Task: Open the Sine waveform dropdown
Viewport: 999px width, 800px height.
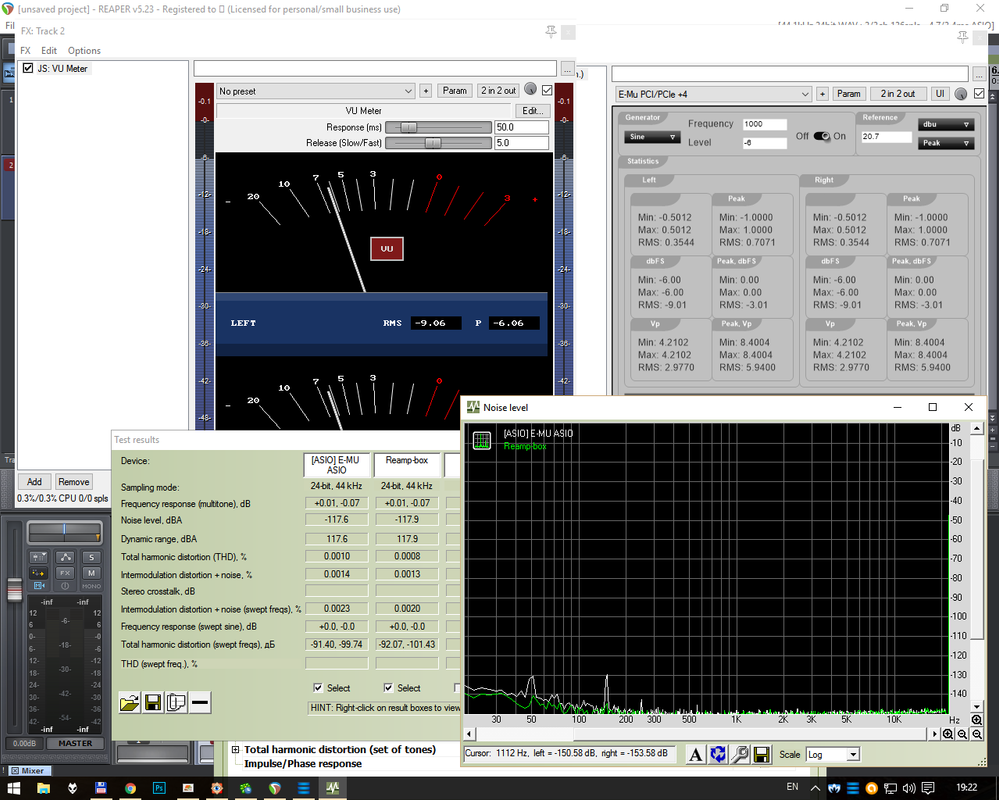Action: pyautogui.click(x=652, y=137)
